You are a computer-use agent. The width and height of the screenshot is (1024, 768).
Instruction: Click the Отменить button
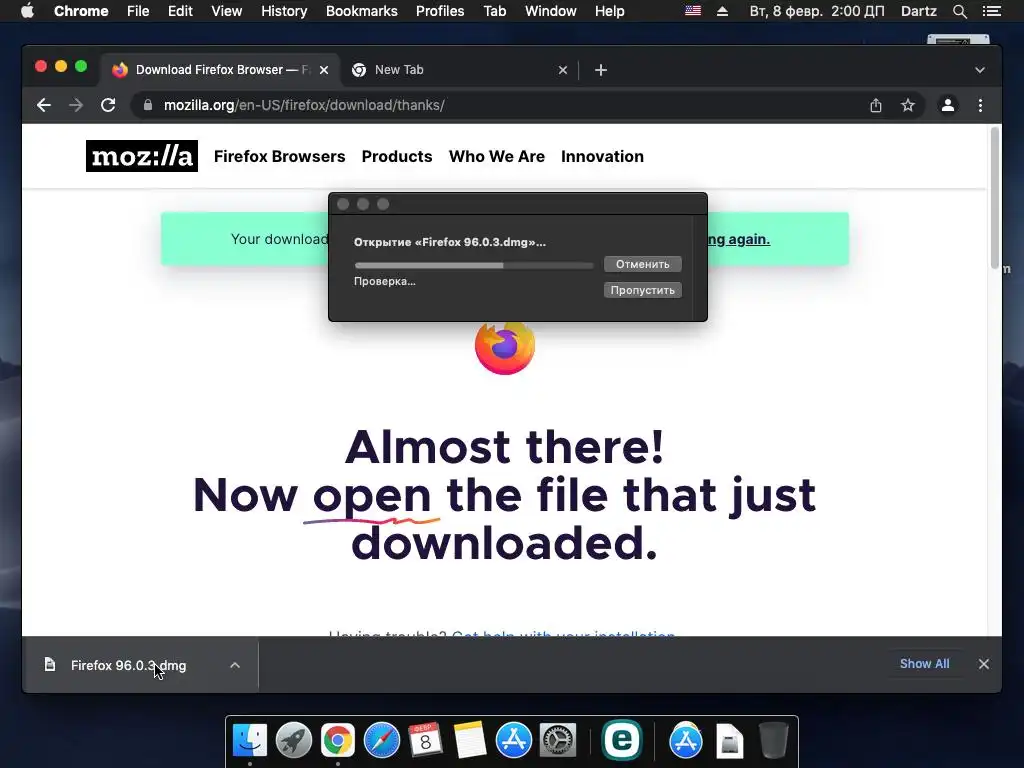(643, 264)
